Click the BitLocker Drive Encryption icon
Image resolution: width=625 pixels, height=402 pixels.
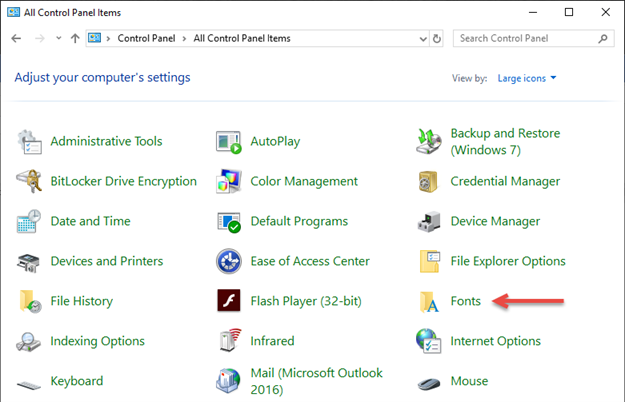coord(29,181)
